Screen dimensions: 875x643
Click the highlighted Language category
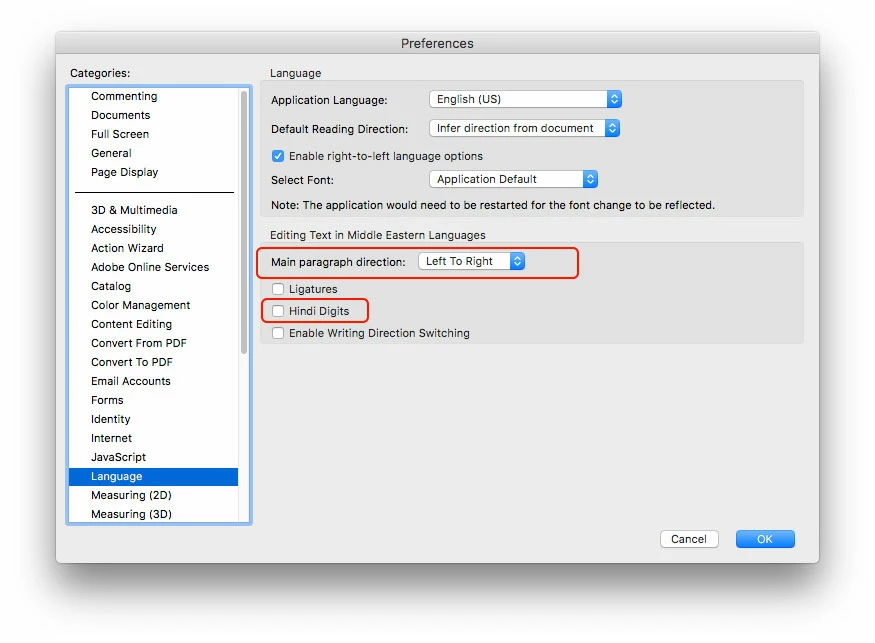(153, 476)
